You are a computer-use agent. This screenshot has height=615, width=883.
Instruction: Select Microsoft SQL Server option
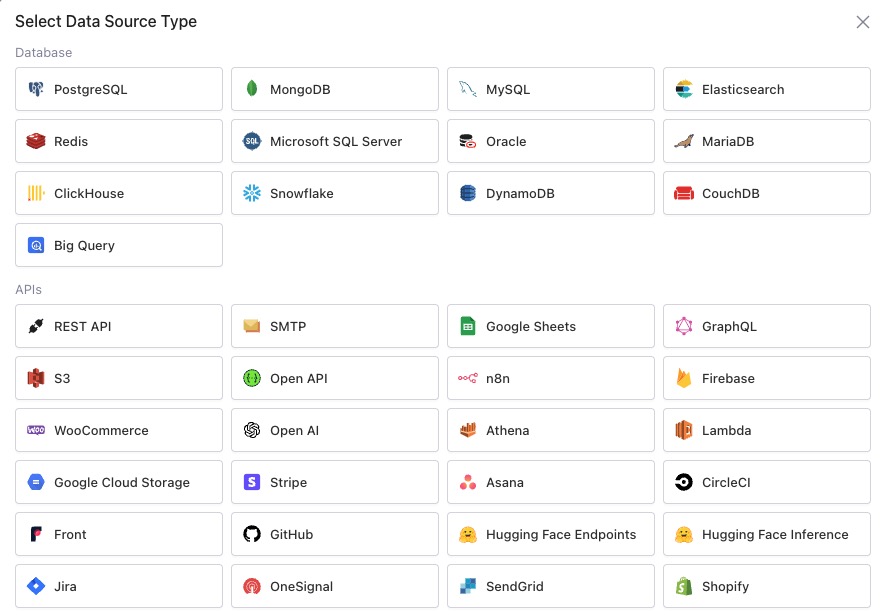click(334, 142)
